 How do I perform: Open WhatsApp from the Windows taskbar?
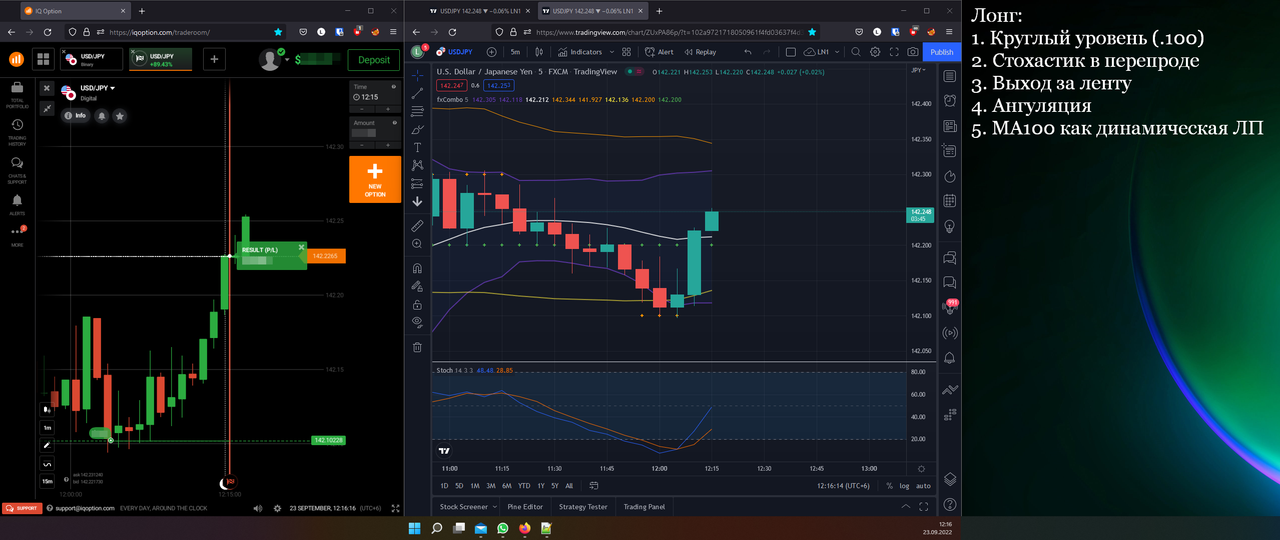[502, 528]
